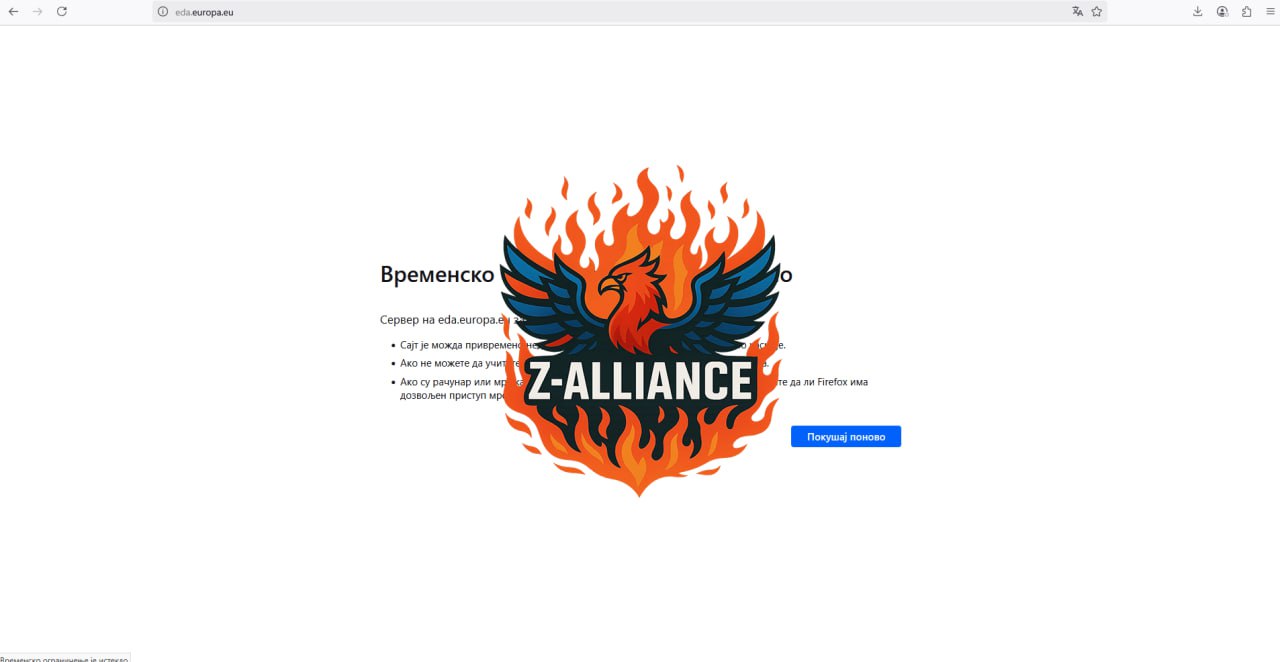Bookmark this page with the star icon
Image resolution: width=1280 pixels, height=662 pixels.
(x=1097, y=12)
